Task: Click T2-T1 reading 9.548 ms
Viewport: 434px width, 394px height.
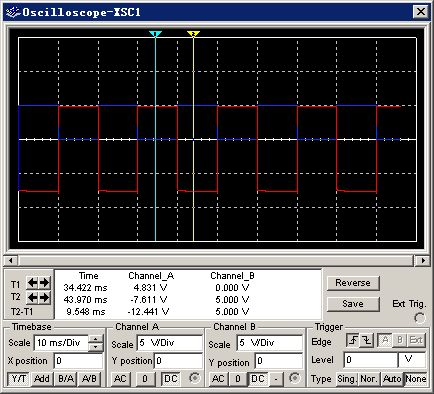Action: click(x=86, y=312)
